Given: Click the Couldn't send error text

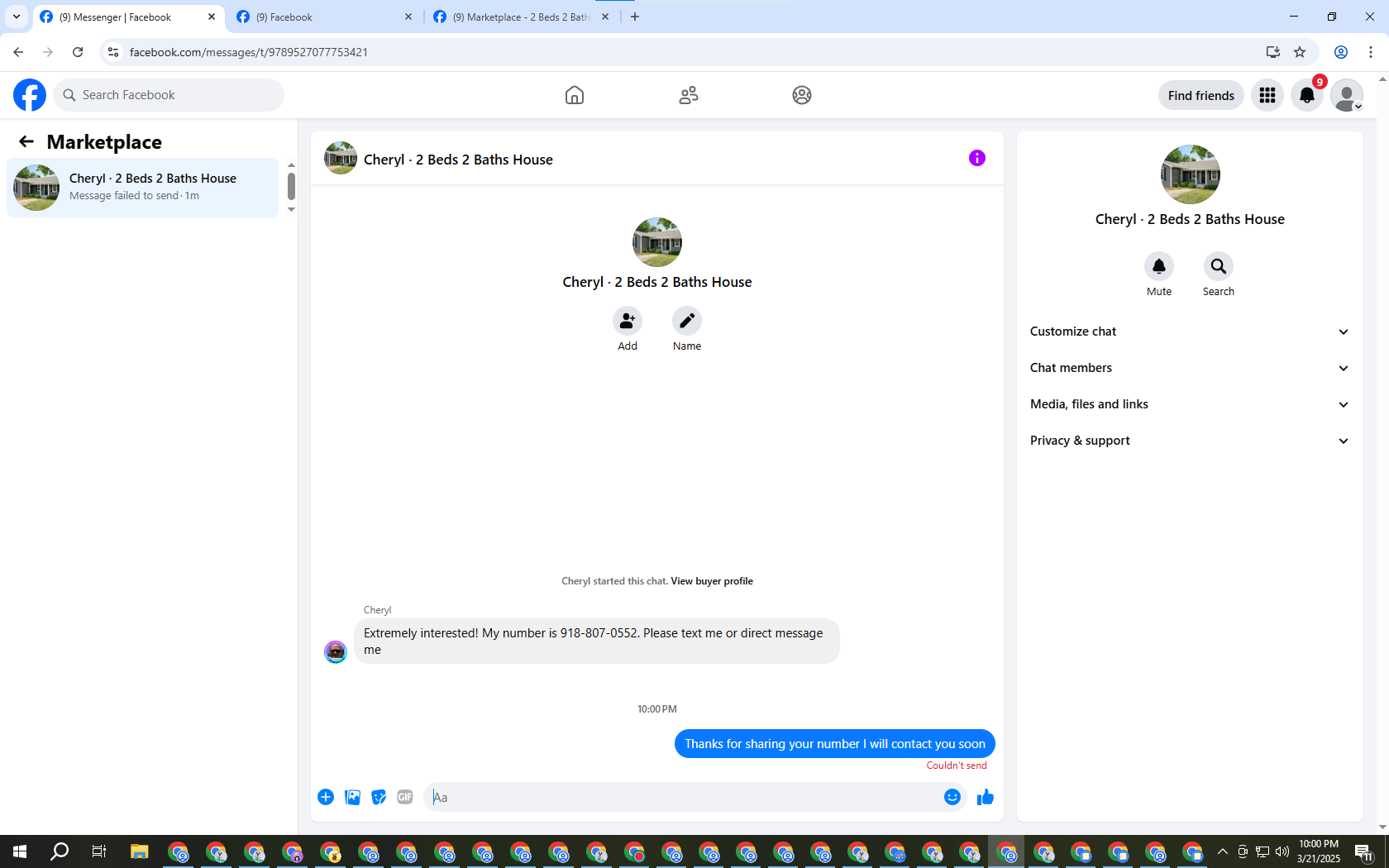Looking at the screenshot, I should (x=957, y=765).
